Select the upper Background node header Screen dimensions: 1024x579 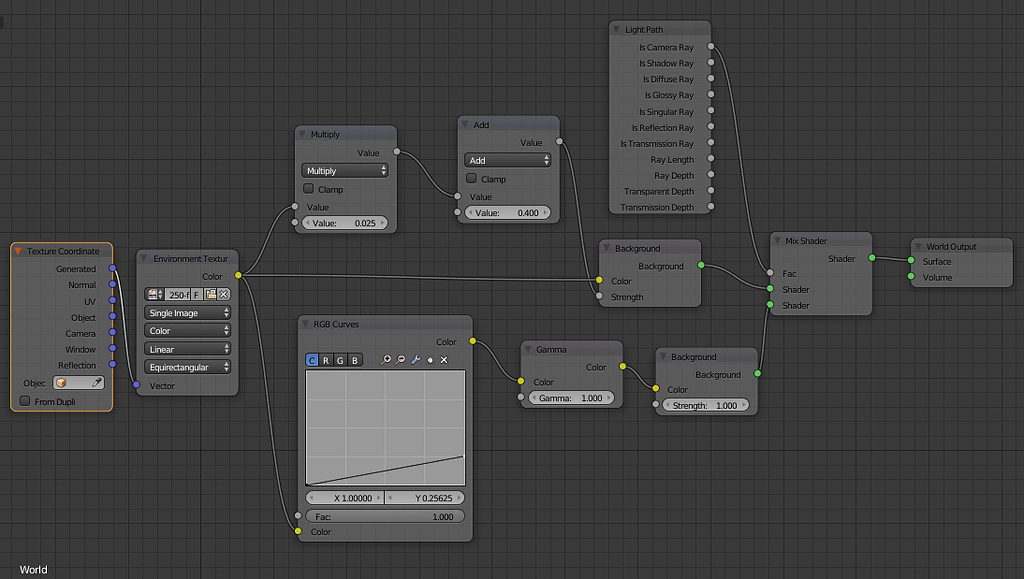pyautogui.click(x=650, y=248)
